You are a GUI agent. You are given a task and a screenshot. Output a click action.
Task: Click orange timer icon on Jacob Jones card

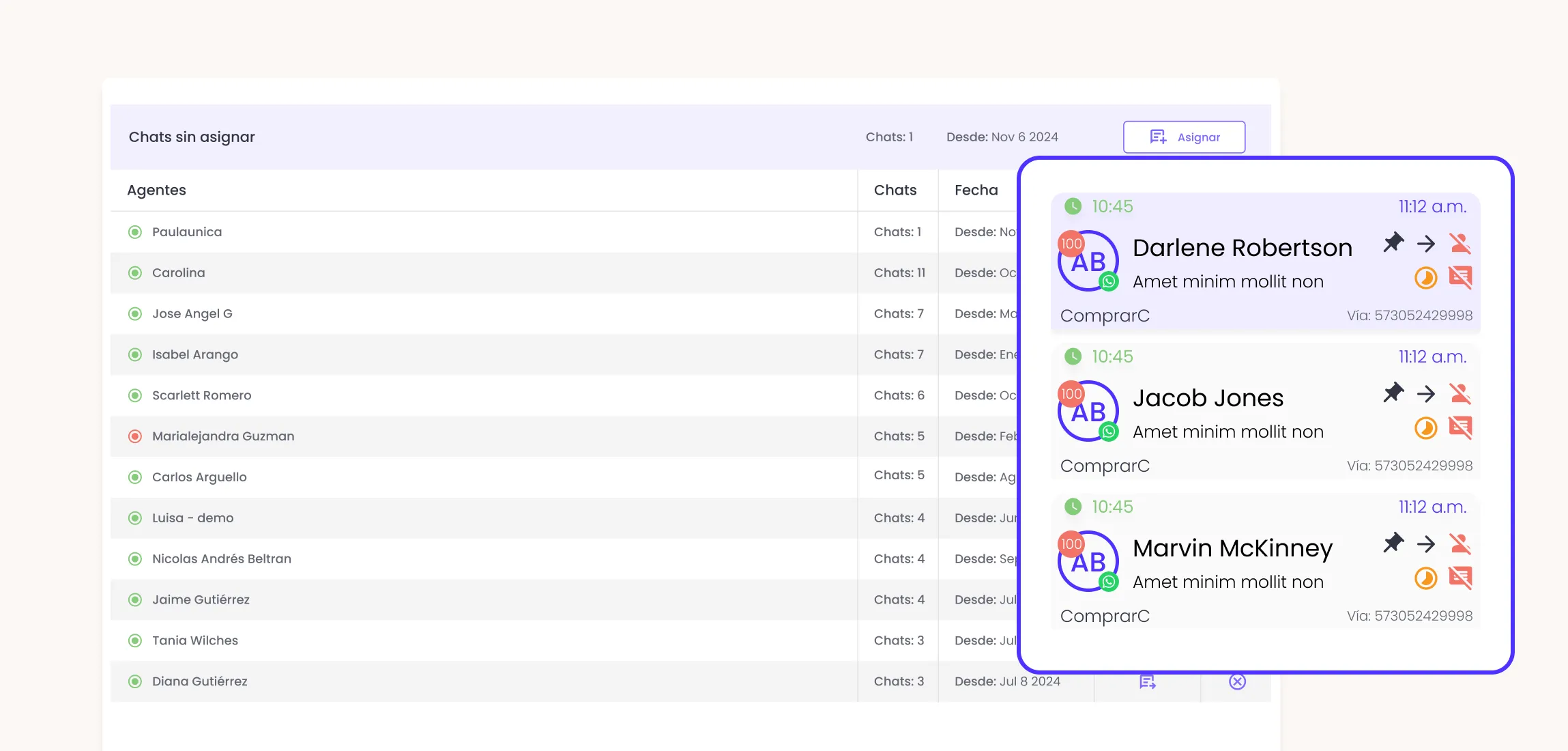[x=1426, y=428]
